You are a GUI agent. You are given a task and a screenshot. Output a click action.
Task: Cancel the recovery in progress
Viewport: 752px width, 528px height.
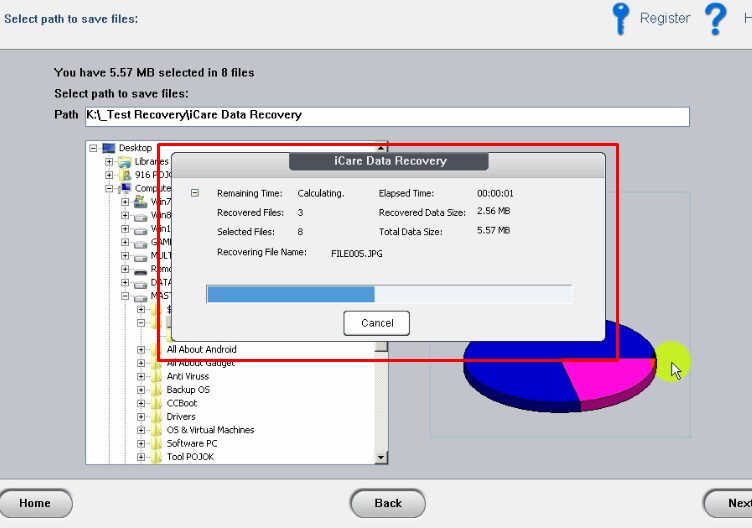[x=376, y=323]
